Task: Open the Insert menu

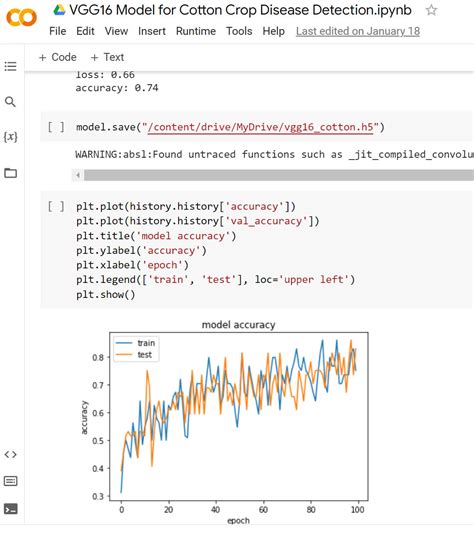Action: [x=152, y=31]
